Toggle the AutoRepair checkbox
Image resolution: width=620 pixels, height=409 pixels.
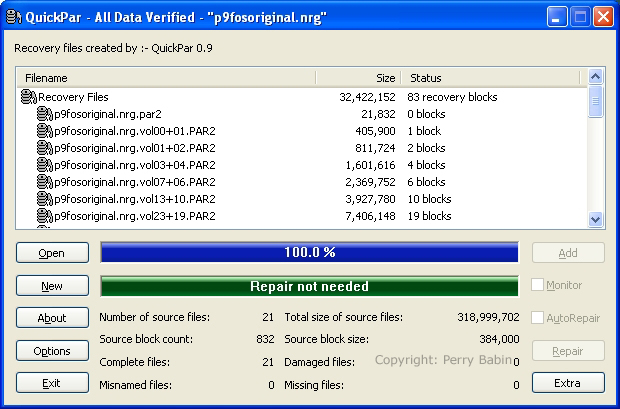tap(537, 318)
